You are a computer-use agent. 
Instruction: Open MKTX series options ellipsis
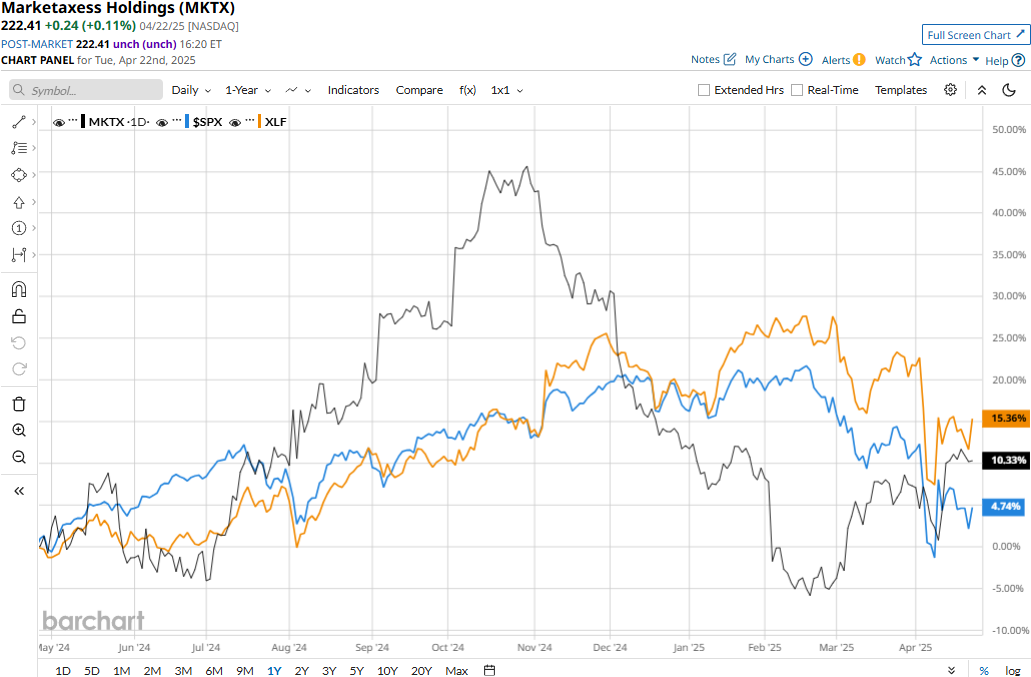pos(72,121)
